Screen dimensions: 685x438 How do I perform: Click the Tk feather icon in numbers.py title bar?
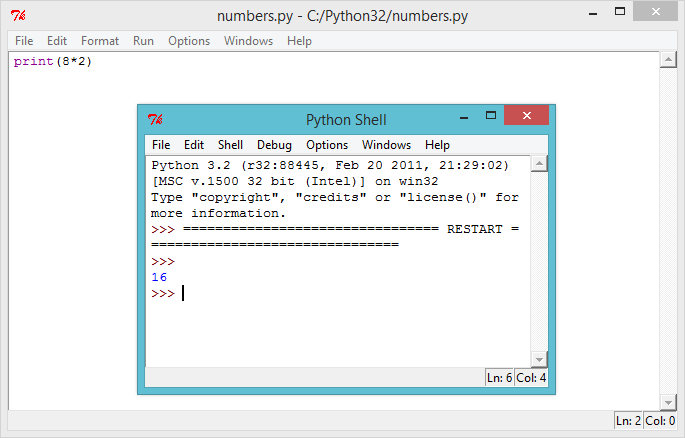pos(17,16)
